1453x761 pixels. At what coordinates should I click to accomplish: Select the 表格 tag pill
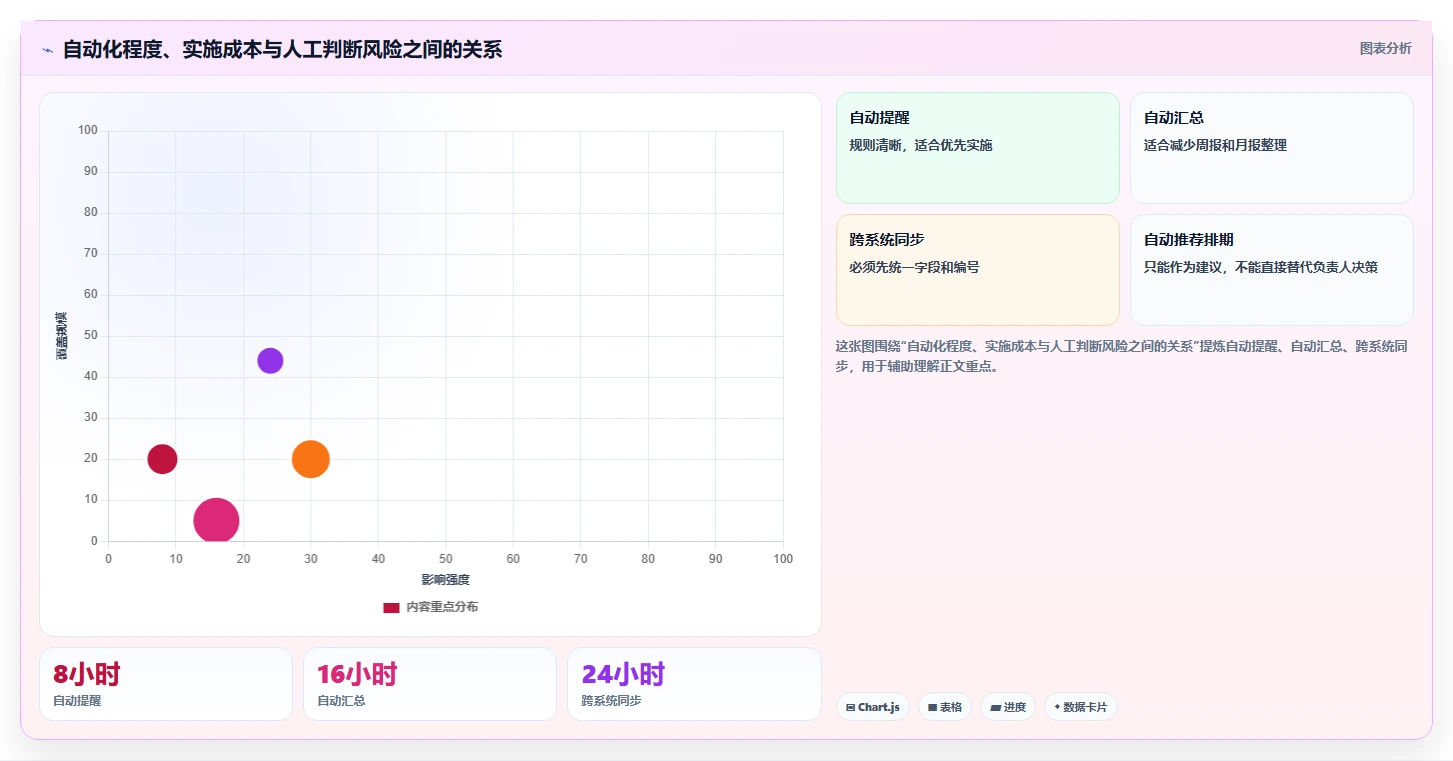tap(944, 707)
